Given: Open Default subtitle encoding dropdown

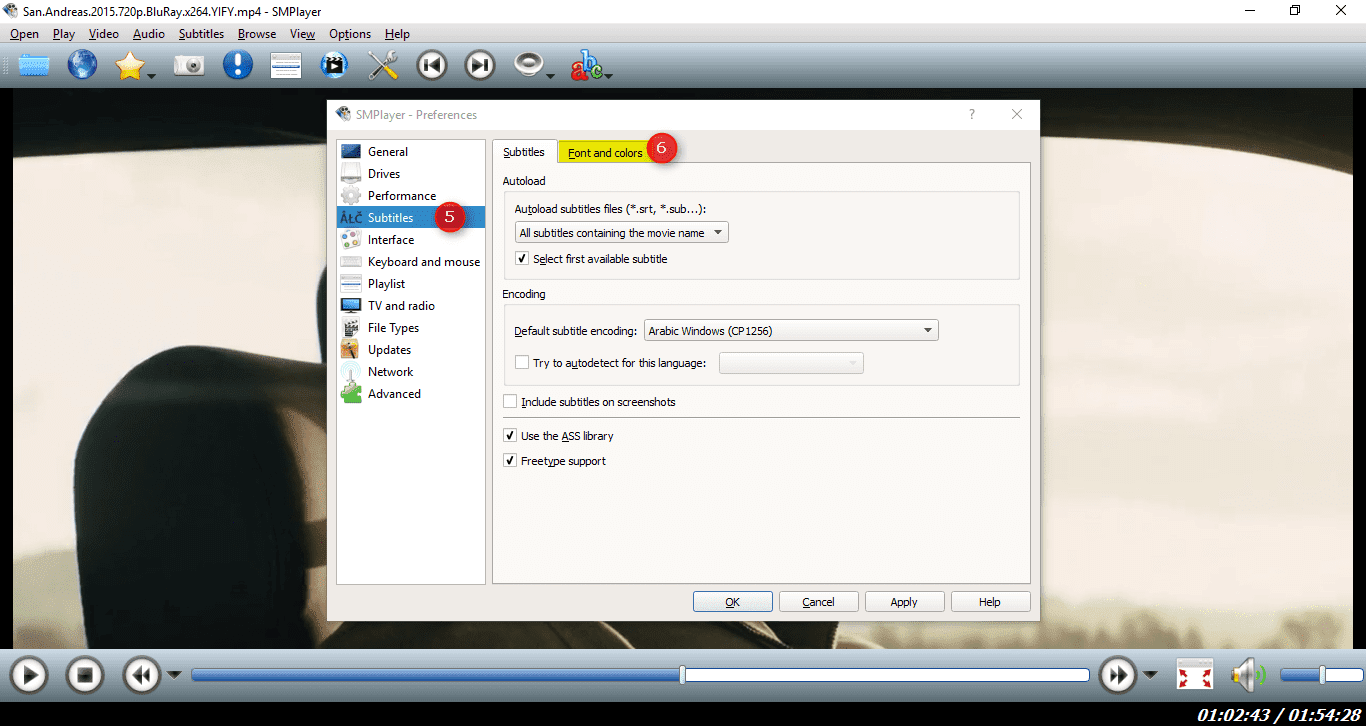Looking at the screenshot, I should [x=790, y=331].
